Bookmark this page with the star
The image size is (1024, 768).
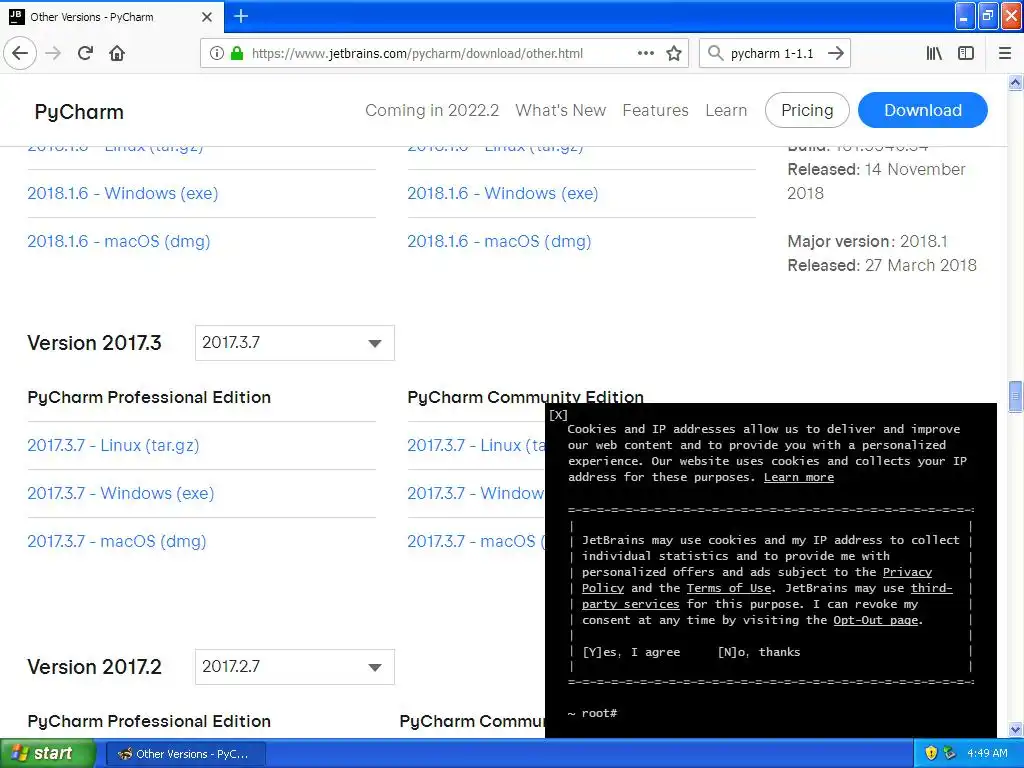(674, 54)
